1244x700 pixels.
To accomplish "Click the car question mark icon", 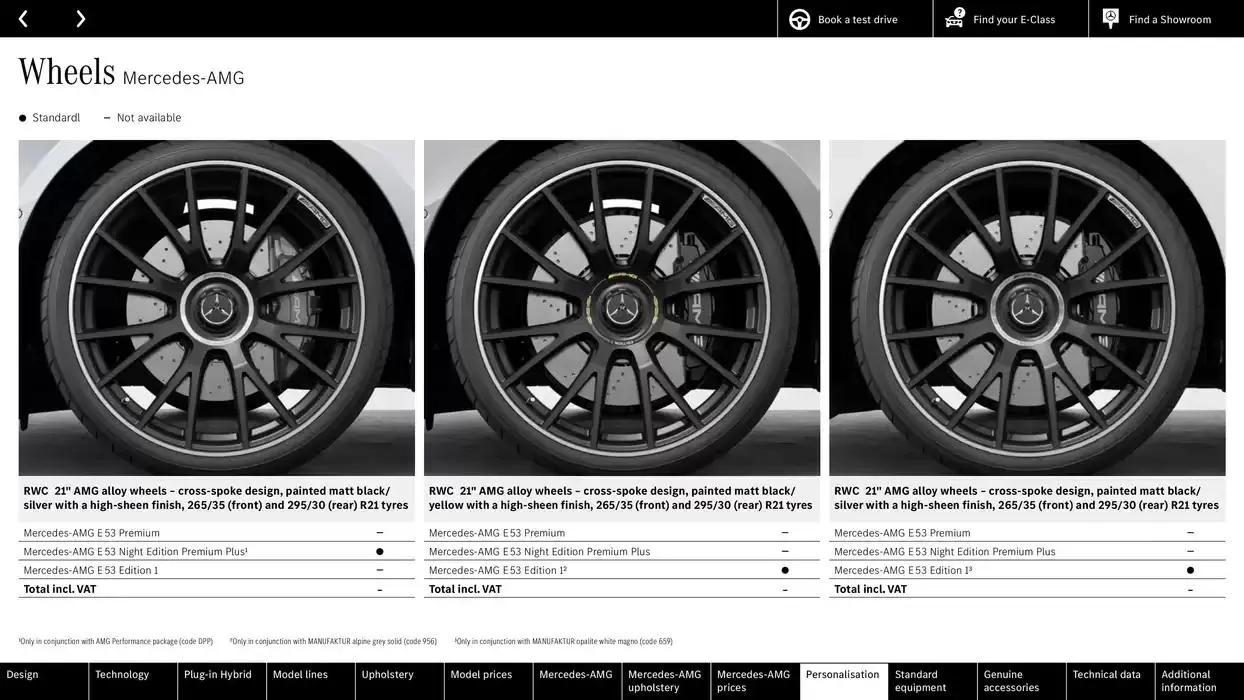I will click(955, 18).
